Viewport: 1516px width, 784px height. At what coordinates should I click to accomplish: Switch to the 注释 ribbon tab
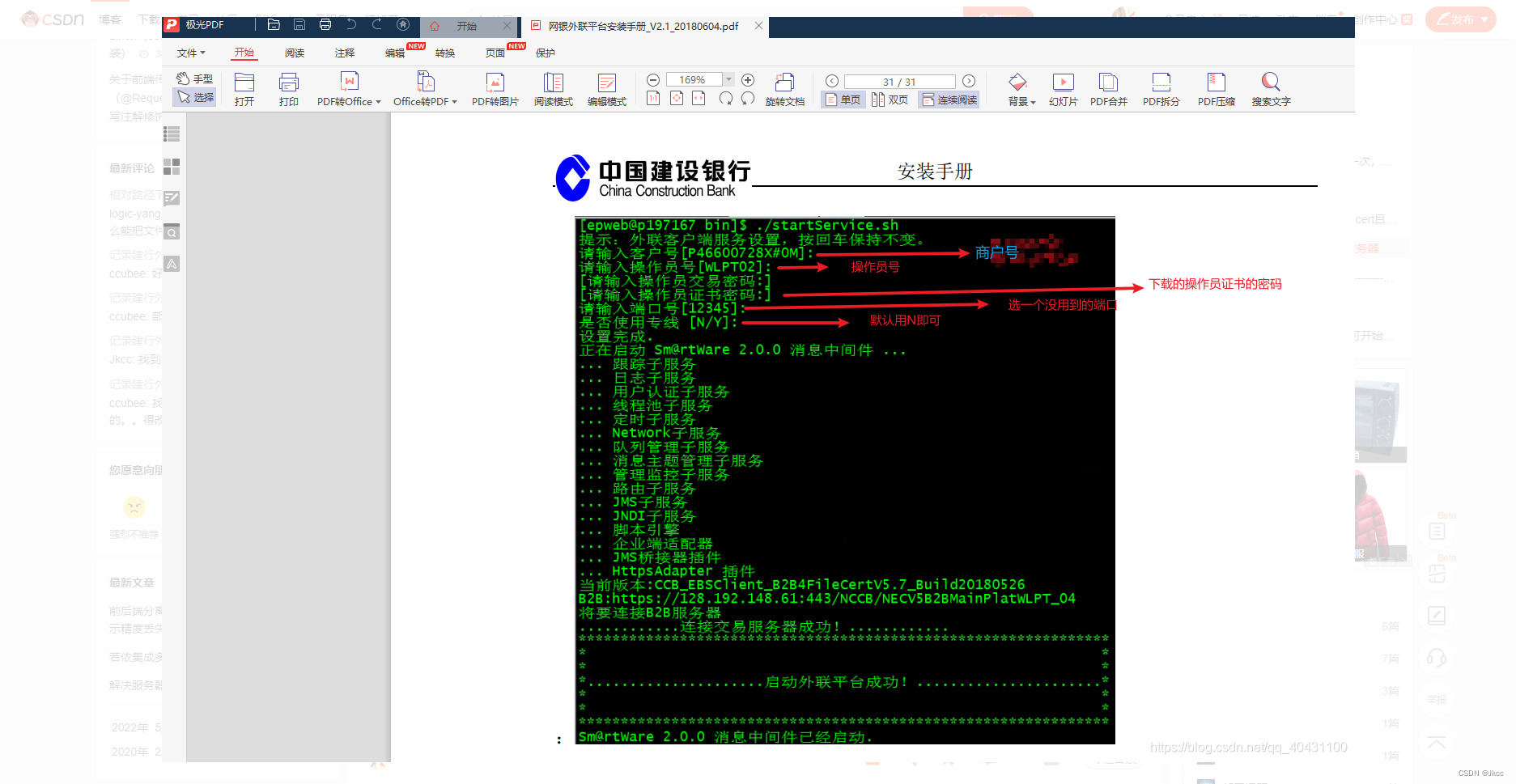[x=345, y=53]
